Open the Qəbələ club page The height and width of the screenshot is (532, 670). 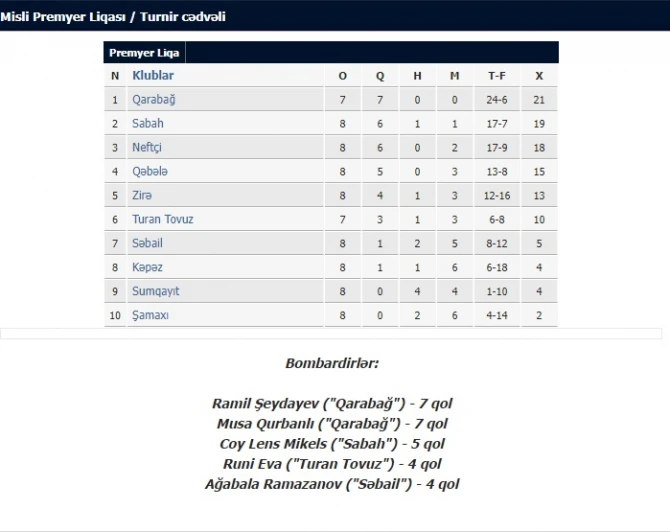[x=150, y=171]
